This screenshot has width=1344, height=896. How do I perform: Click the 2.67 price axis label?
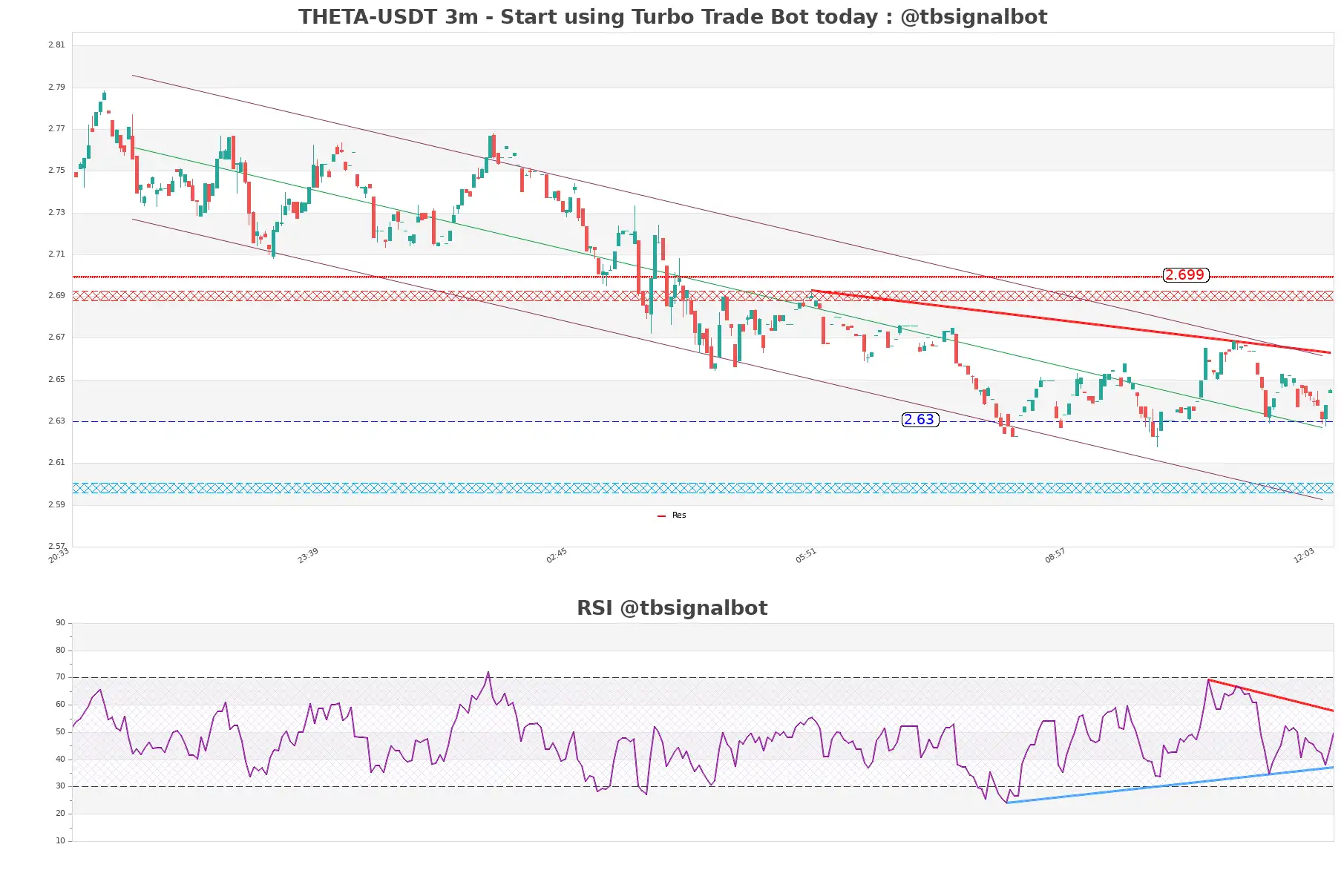tap(56, 337)
